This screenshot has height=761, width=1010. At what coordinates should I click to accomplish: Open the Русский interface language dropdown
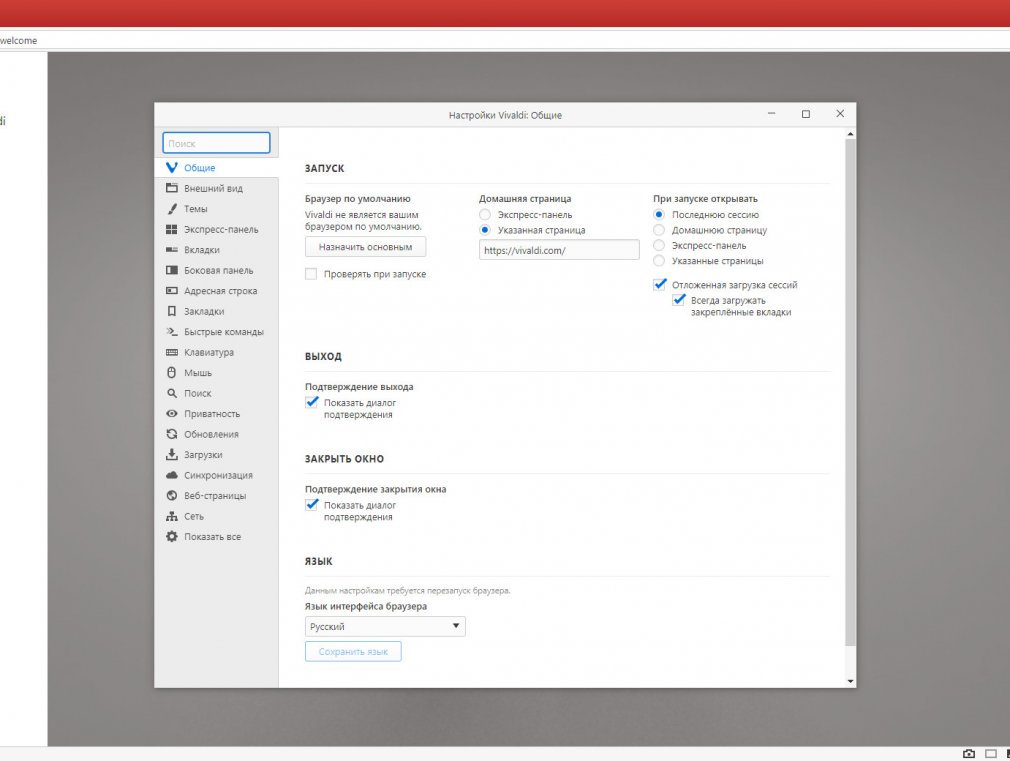tap(385, 626)
